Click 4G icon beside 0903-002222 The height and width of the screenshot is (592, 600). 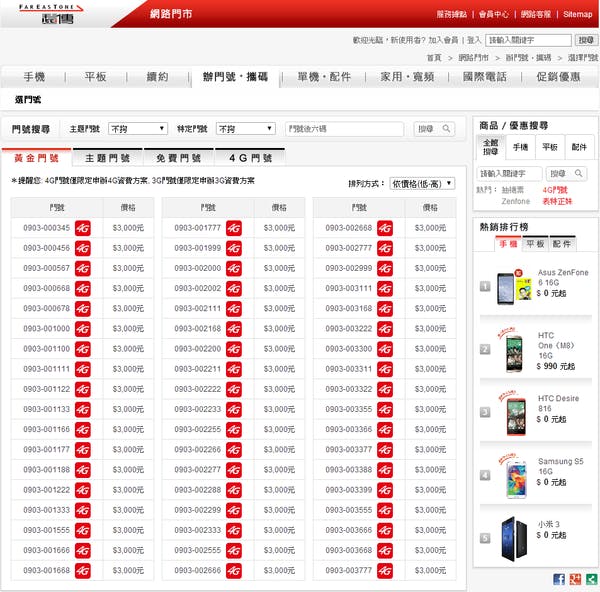click(x=234, y=389)
